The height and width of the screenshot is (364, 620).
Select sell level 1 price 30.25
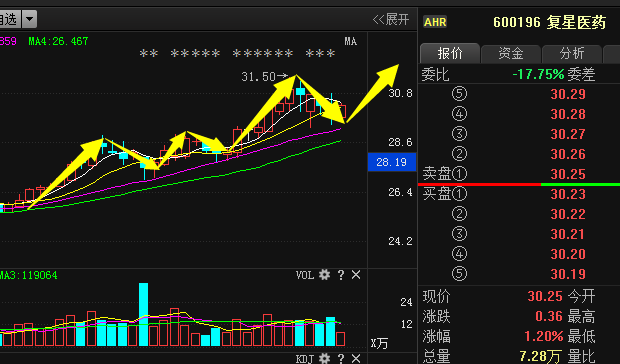click(568, 174)
